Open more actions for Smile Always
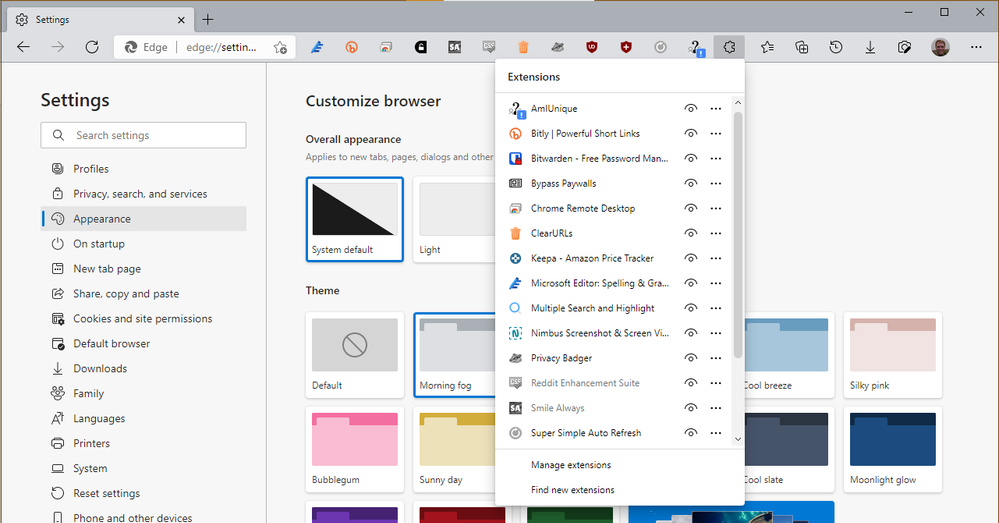This screenshot has height=523, width=999. pos(716,408)
